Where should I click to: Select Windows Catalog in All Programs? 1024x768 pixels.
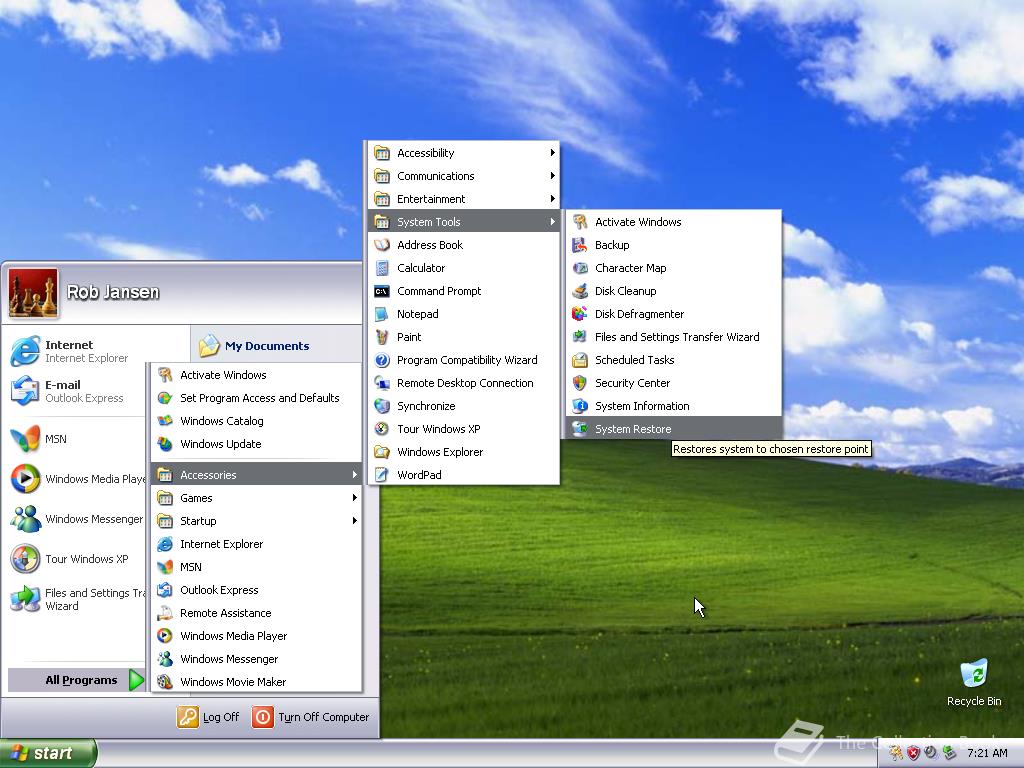pos(256,421)
